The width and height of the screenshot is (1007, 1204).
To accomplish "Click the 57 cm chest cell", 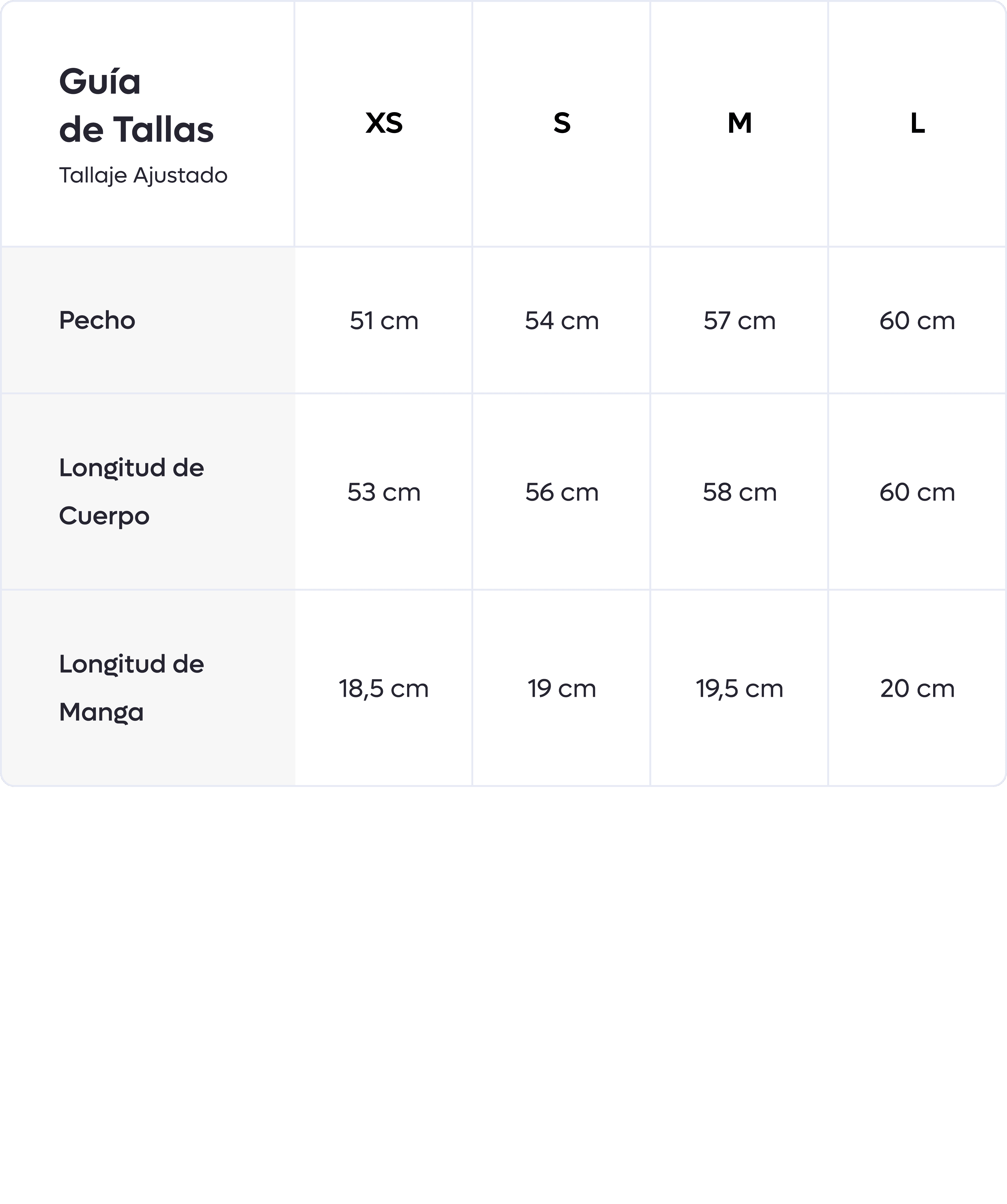I will [x=739, y=320].
